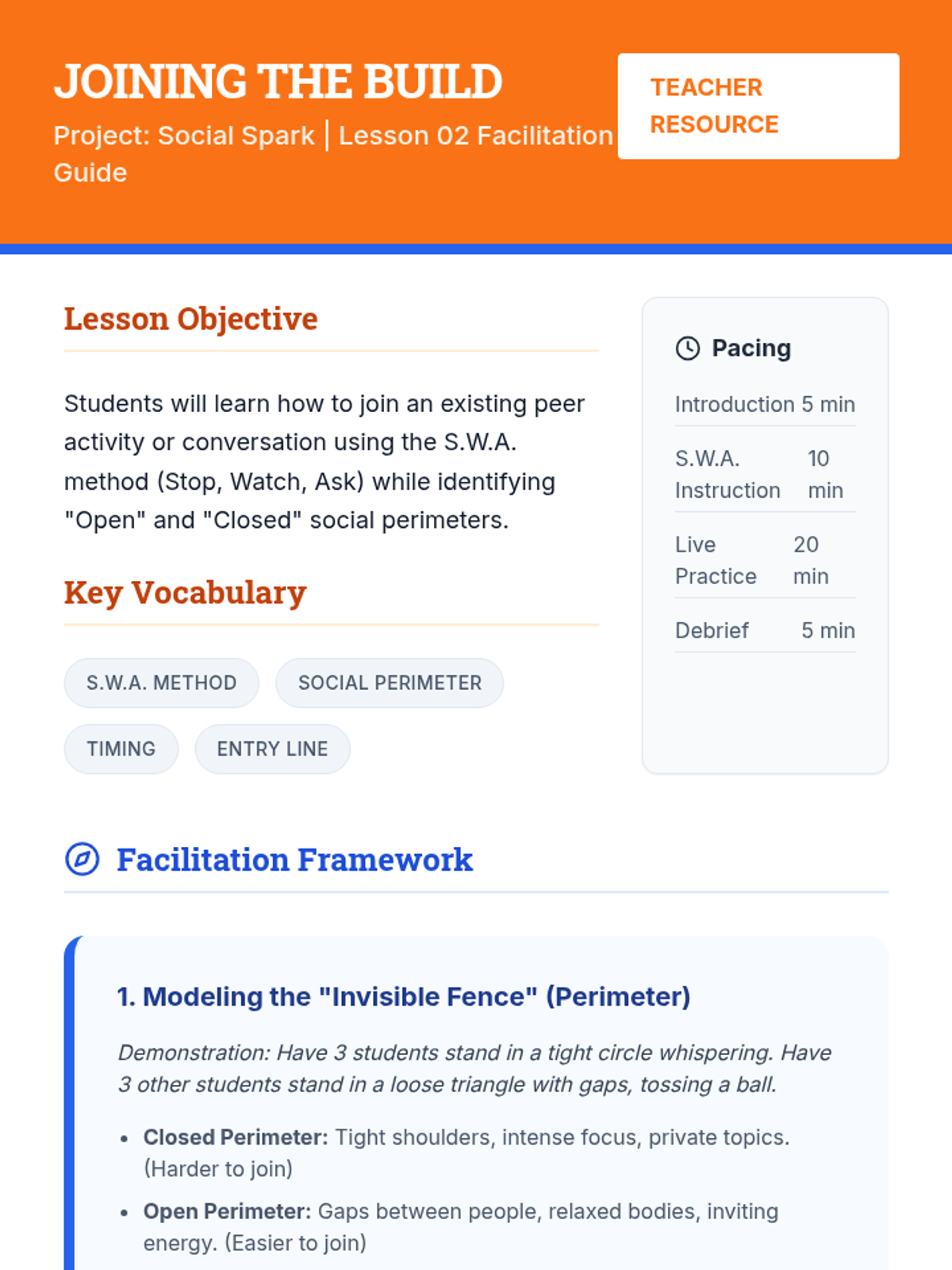Click the Closed Perimeter bullet item
Viewport: 952px width, 1270px height.
pyautogui.click(x=466, y=1153)
